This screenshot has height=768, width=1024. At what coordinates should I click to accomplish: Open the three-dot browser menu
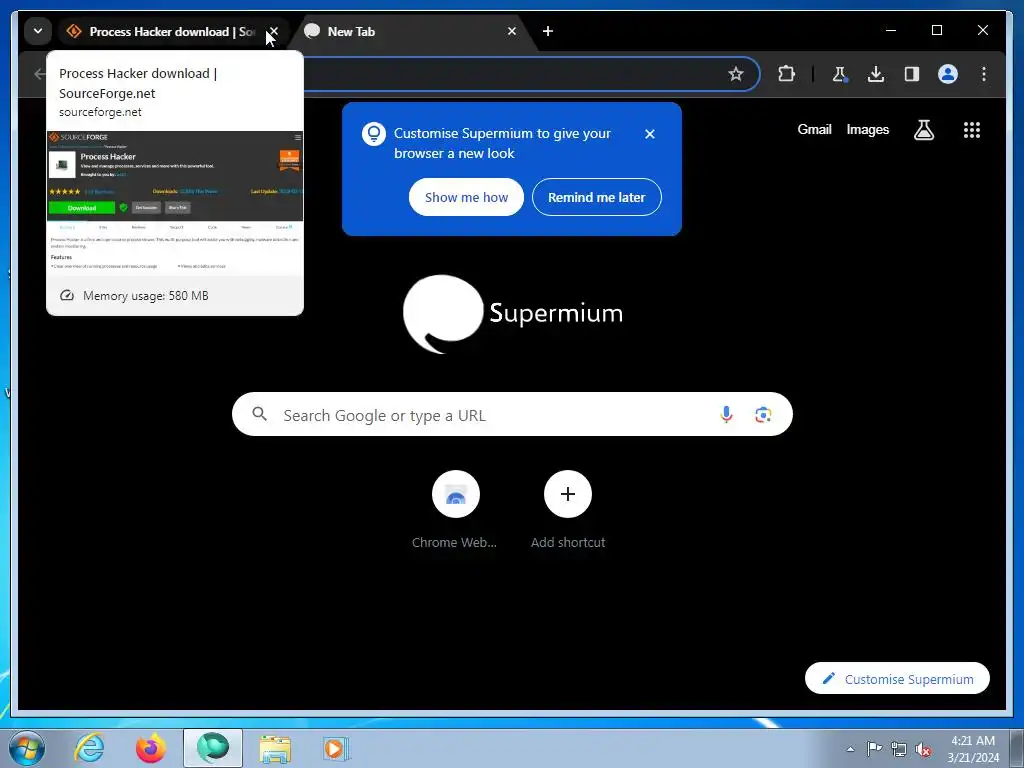pos(984,74)
